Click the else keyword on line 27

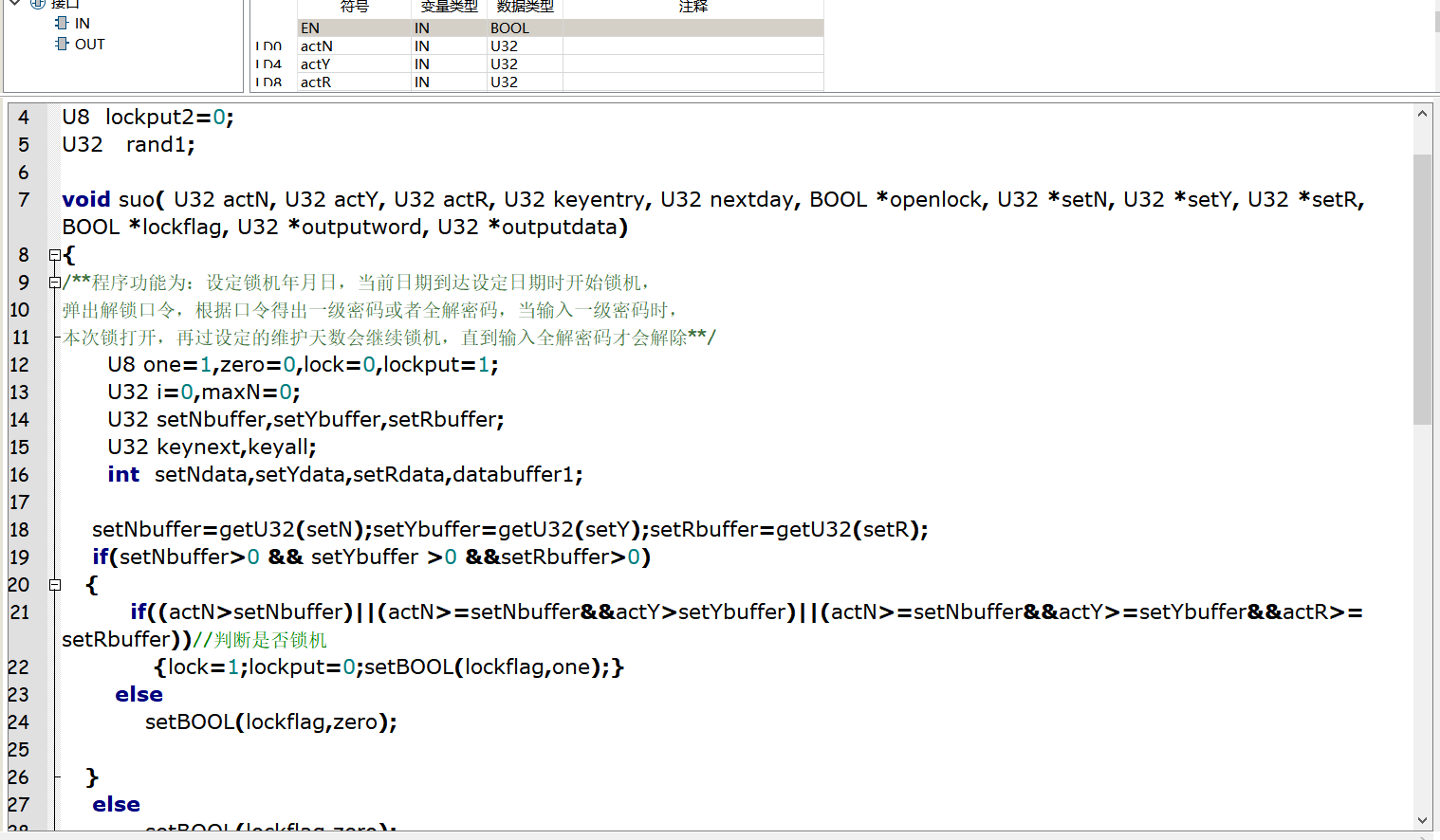(x=117, y=805)
